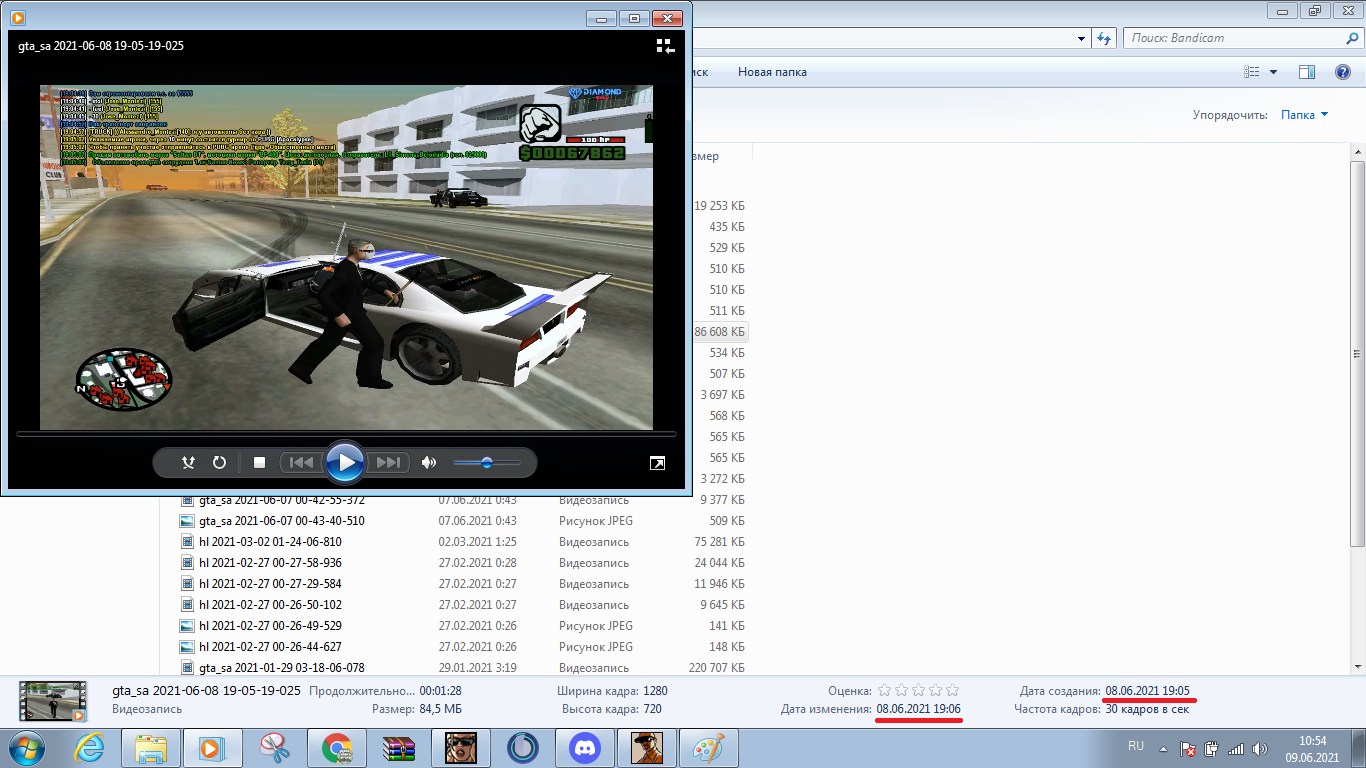Switch to Windows Media Player taskbar icon
This screenshot has height=768, width=1366.
click(211, 747)
